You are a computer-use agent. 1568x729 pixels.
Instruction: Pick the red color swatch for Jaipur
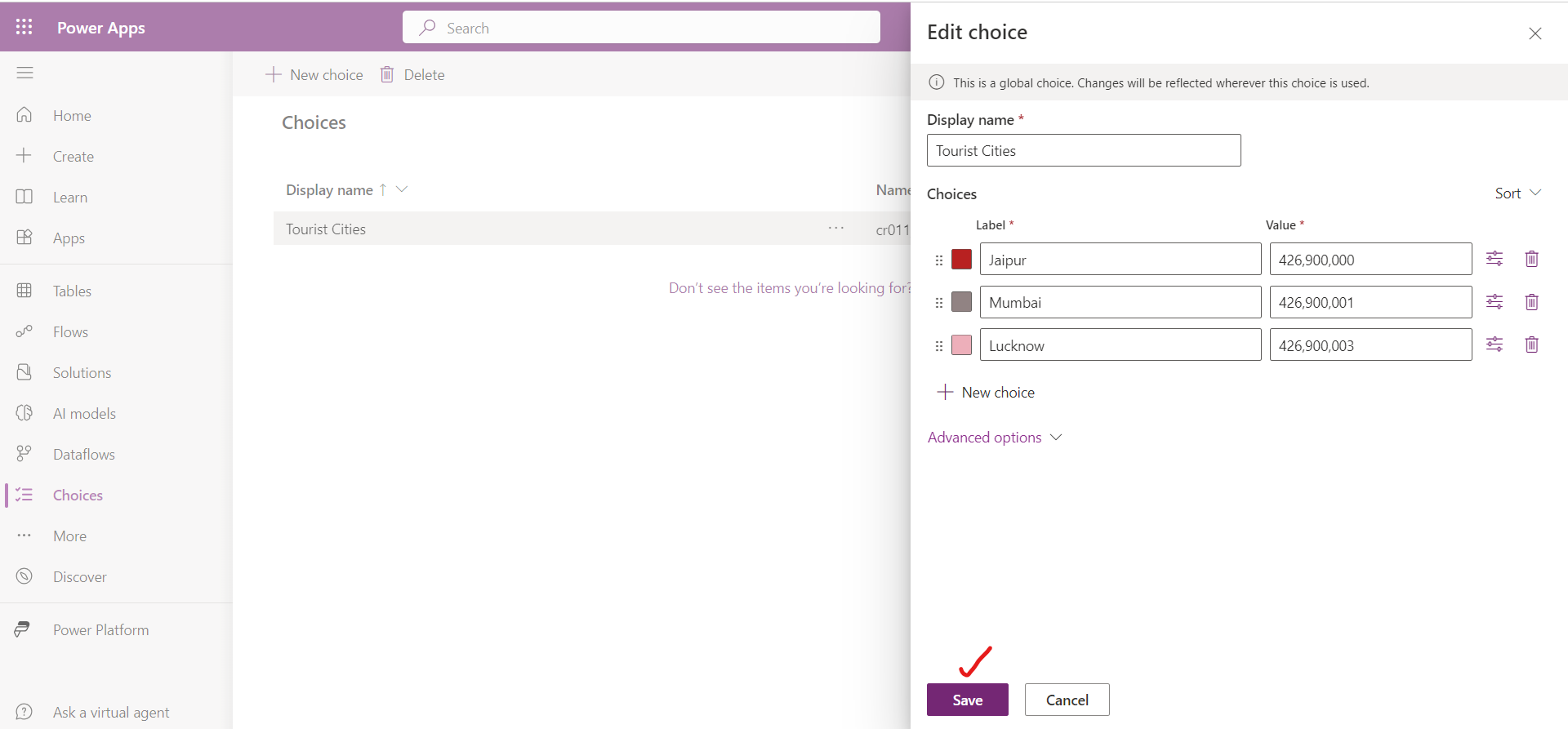click(962, 260)
